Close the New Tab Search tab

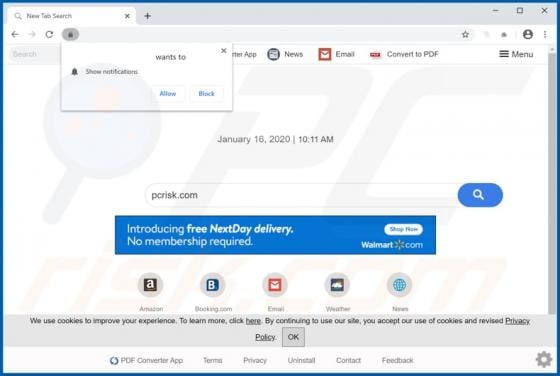point(127,16)
